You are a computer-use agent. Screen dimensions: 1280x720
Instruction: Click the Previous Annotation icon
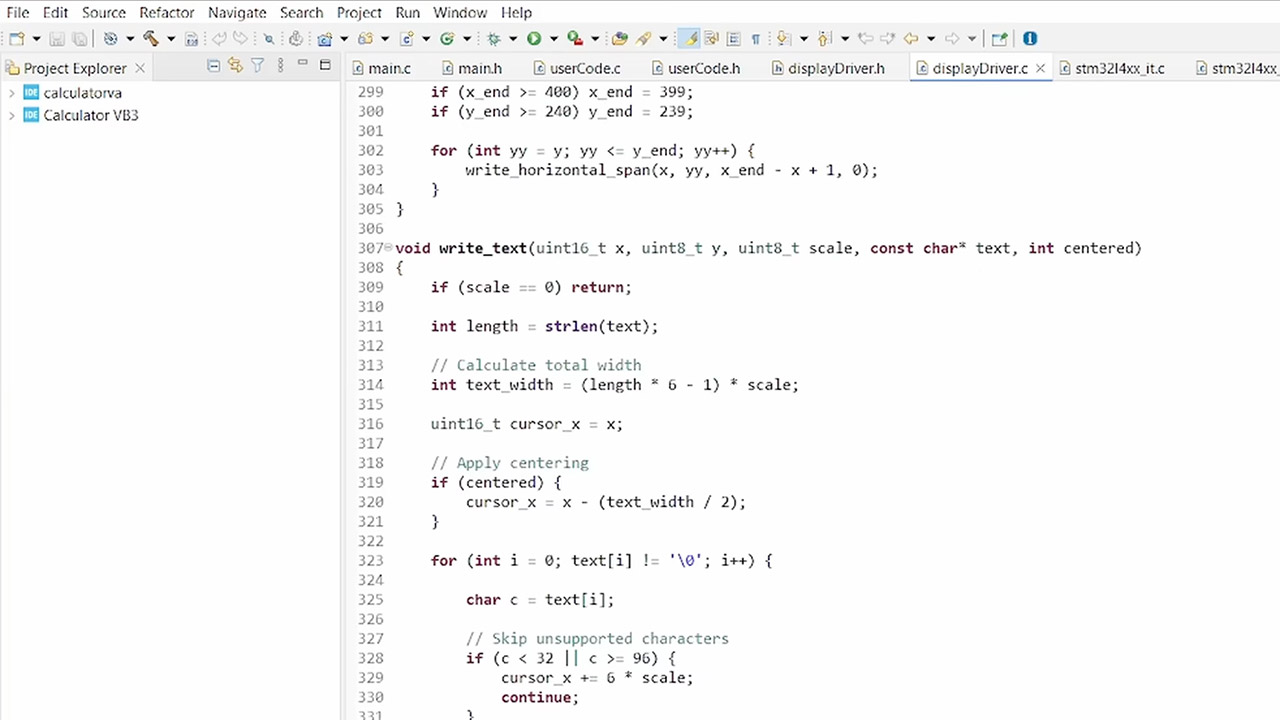(x=824, y=39)
